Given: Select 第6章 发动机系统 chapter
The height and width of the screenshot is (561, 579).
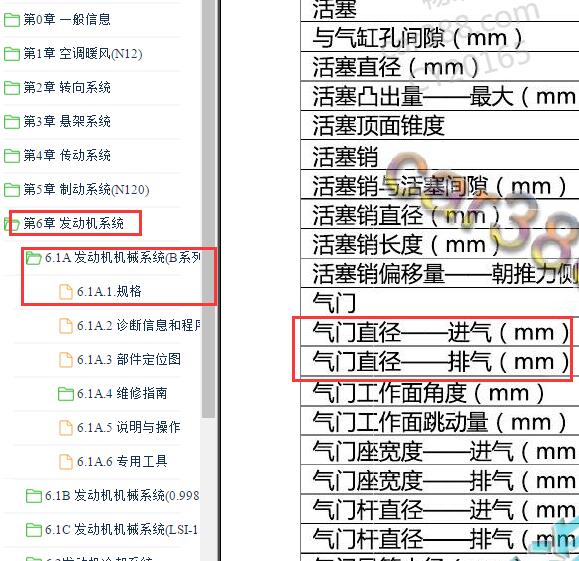Looking at the screenshot, I should [x=73, y=223].
